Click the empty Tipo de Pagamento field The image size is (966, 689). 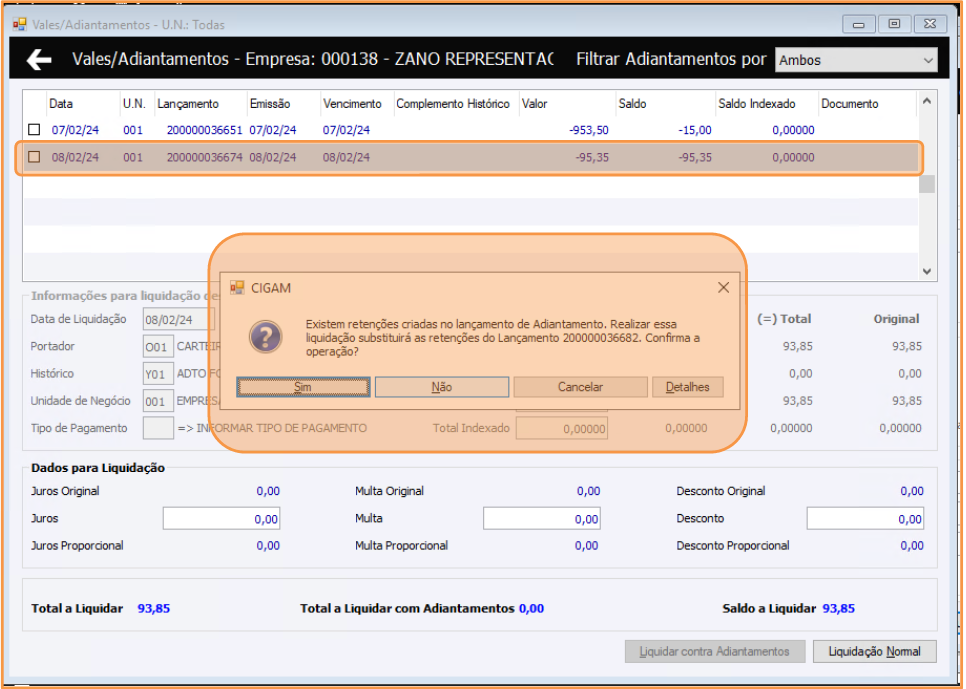click(x=158, y=428)
